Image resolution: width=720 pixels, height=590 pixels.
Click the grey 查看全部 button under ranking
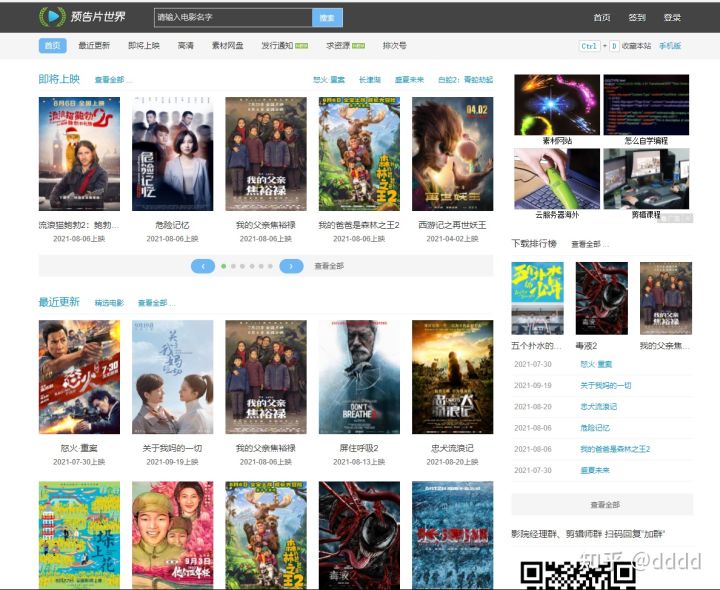coord(602,505)
